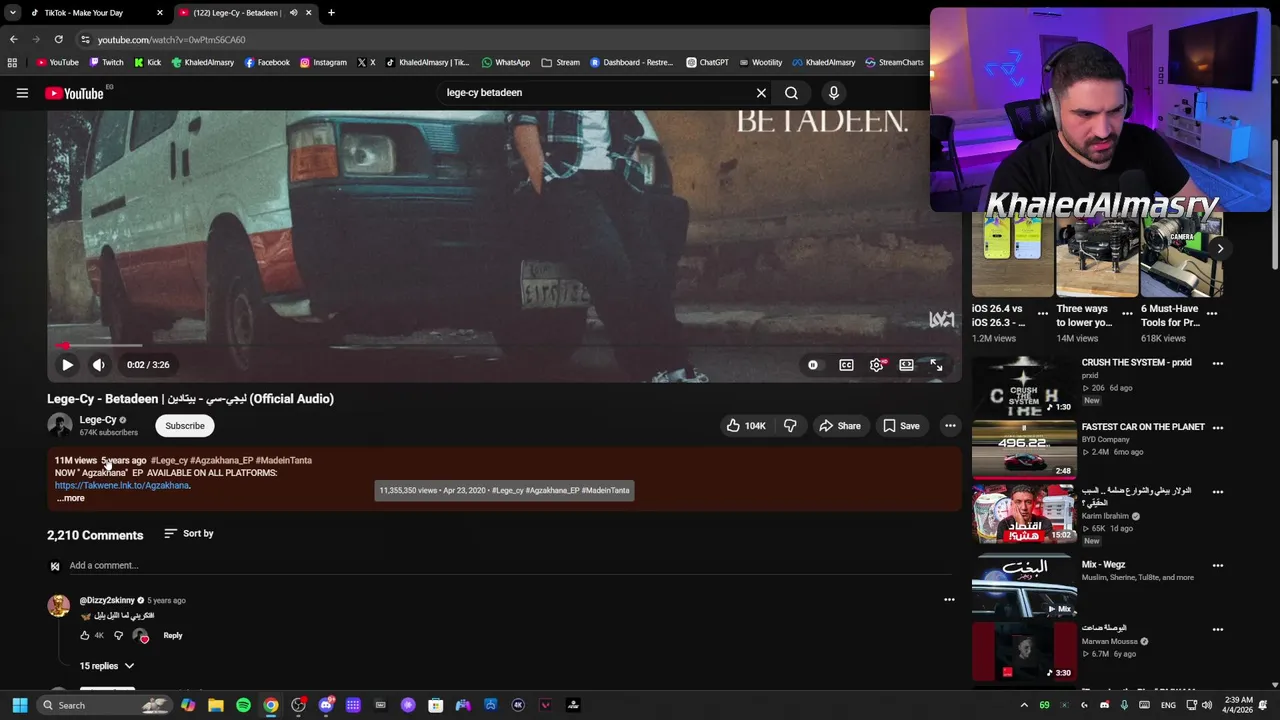
Task: Like the @Dizzy2skinny comment
Action: [x=85, y=636]
